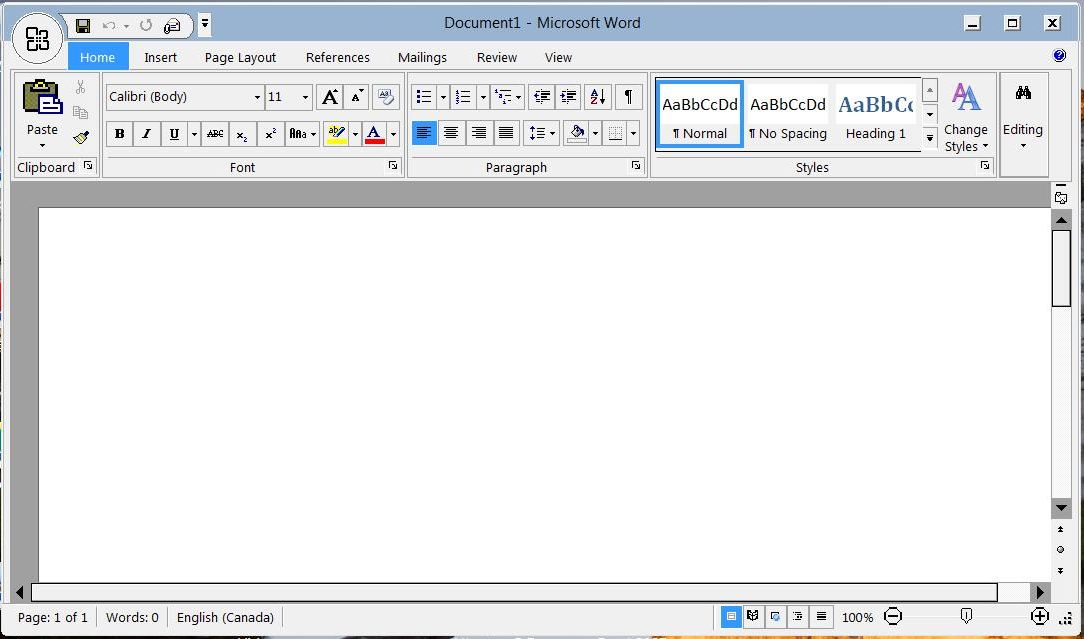
Task: Click the Copy icon
Action: coord(81,112)
